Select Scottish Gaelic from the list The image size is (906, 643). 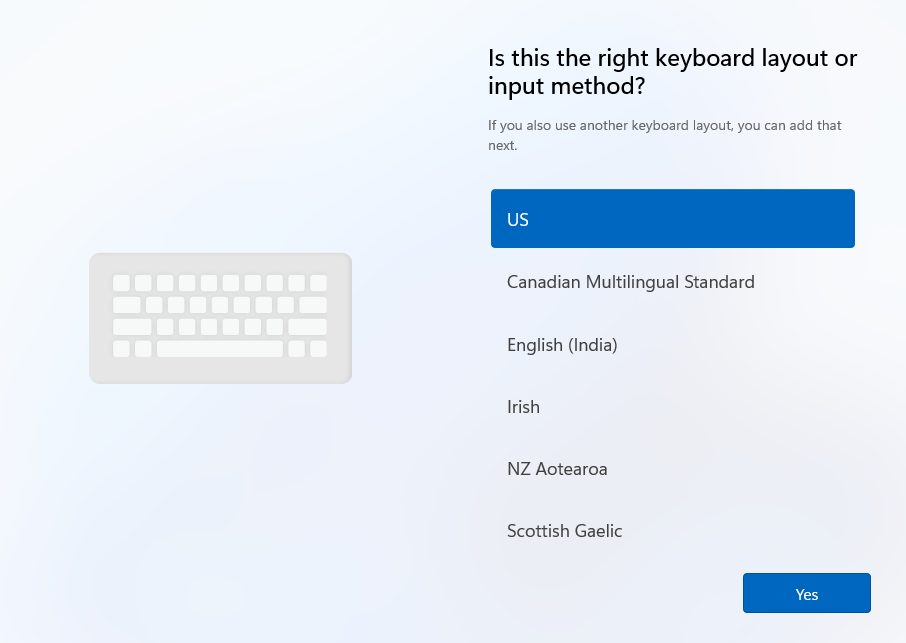[x=564, y=531]
